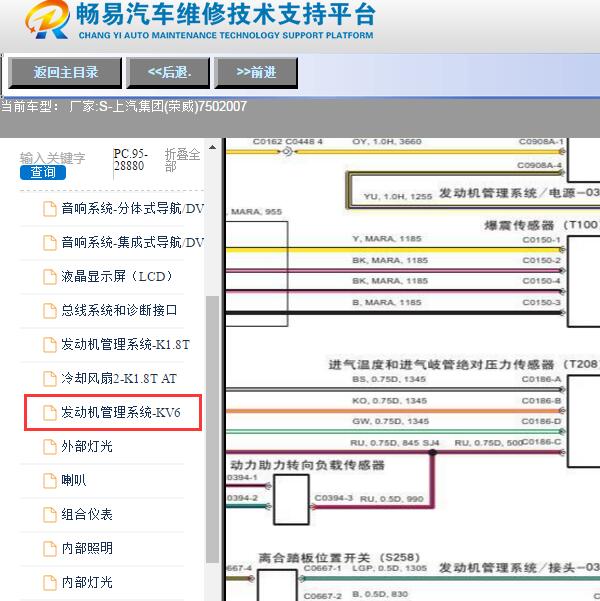Click 离合踏板位置开关 (S258) label

[x=339, y=558]
